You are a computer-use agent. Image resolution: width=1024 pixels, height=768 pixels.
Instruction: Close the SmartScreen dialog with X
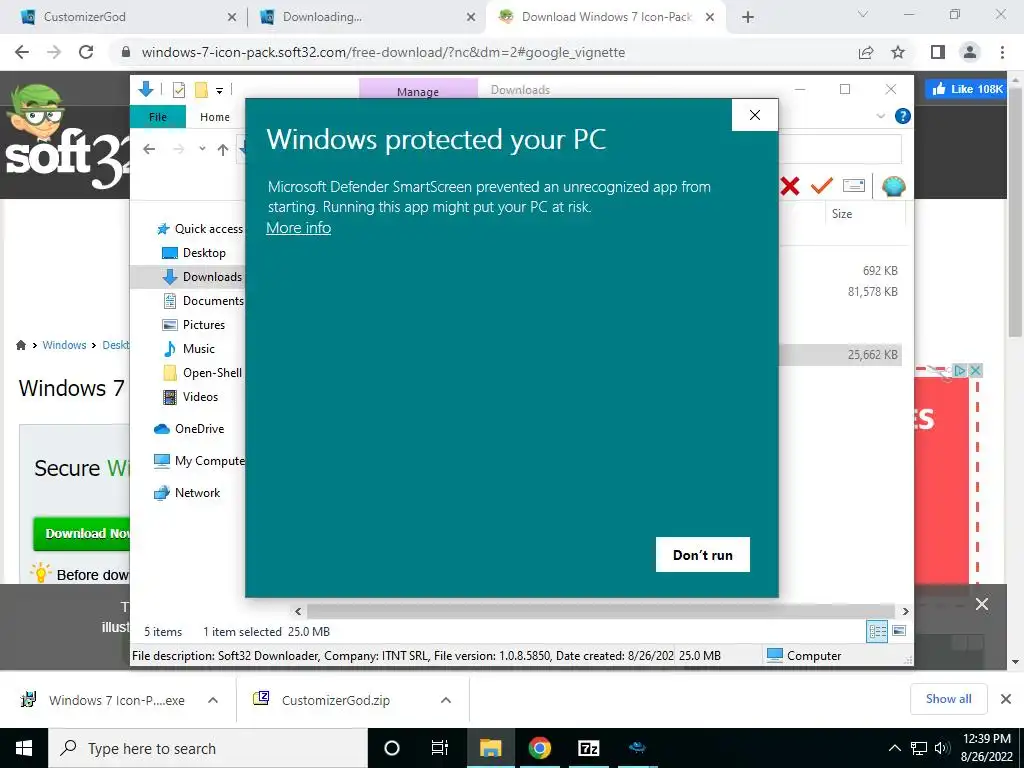click(x=755, y=115)
